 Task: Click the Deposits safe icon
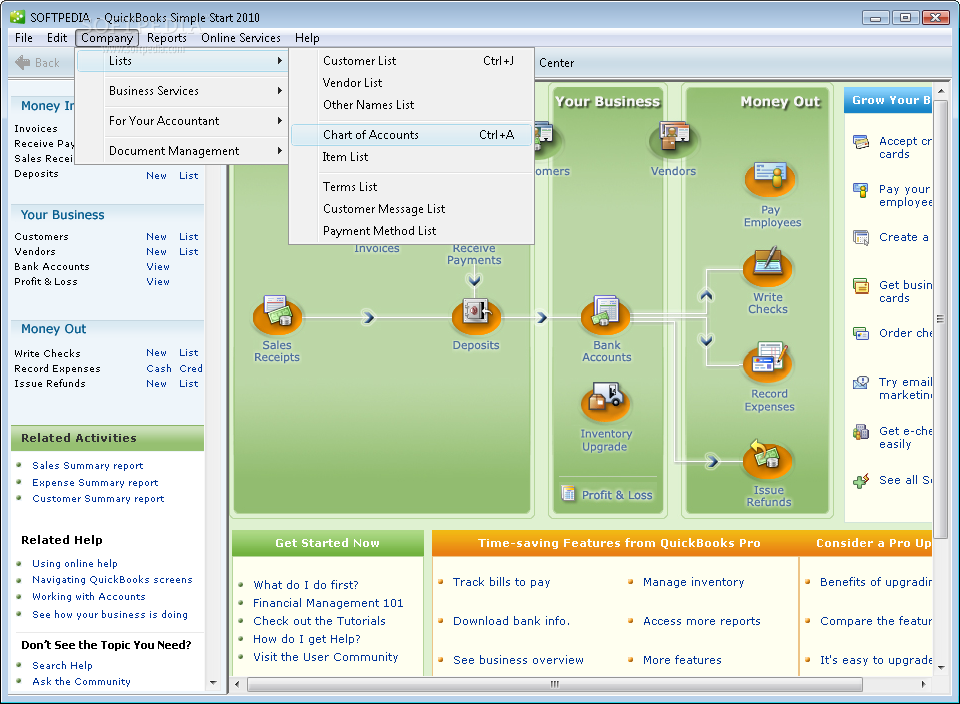tap(476, 315)
